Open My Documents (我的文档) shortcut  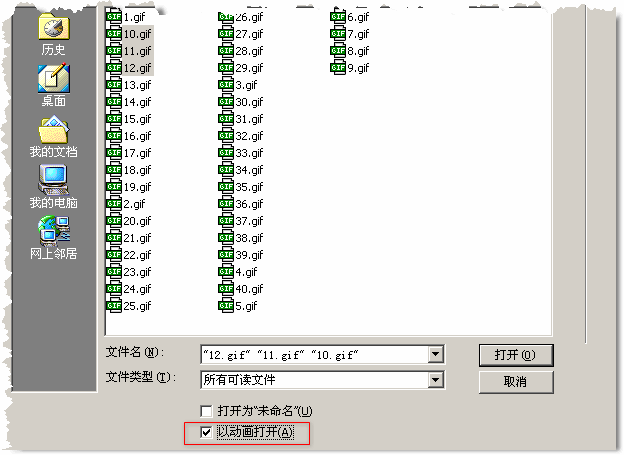(x=54, y=137)
